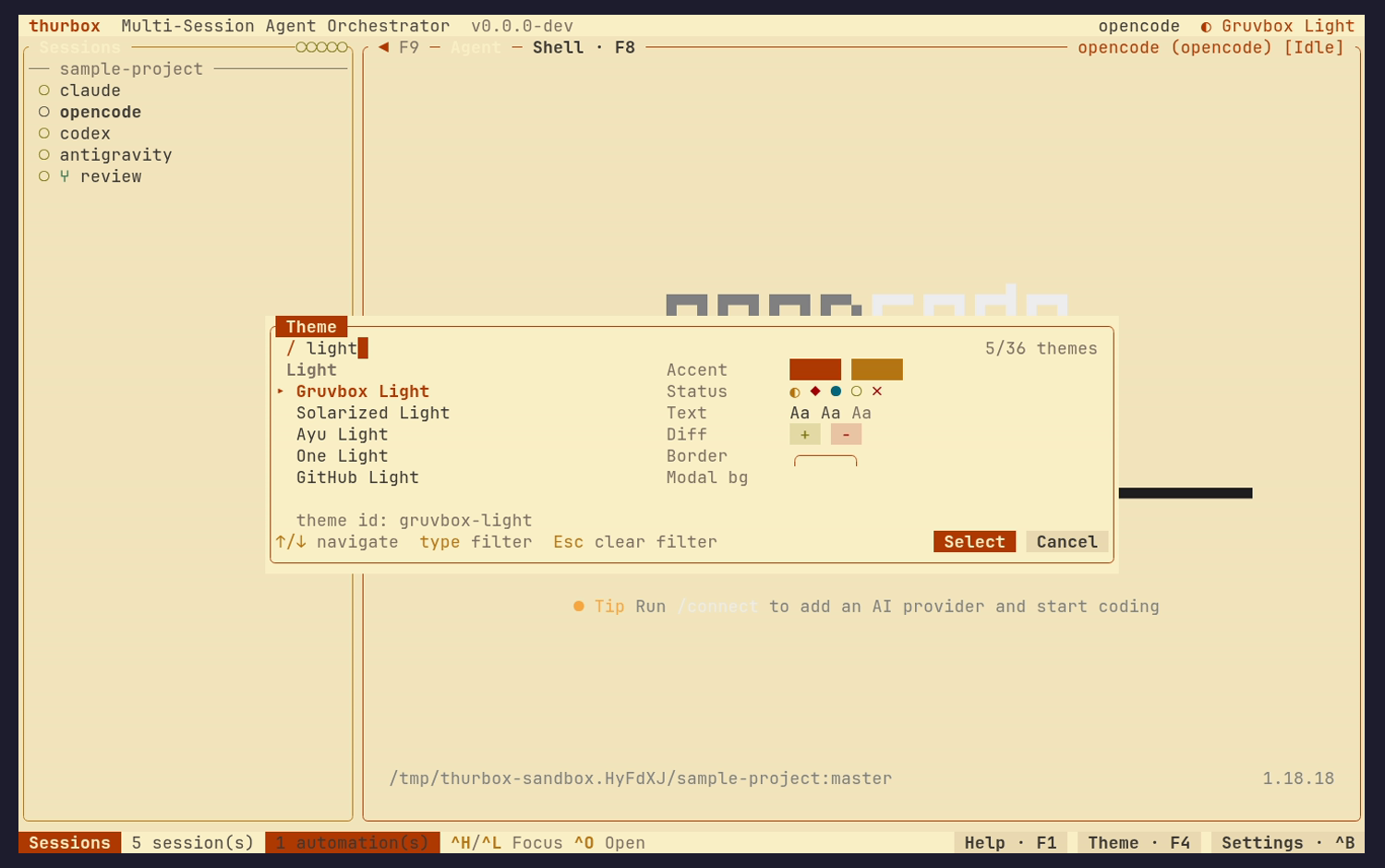Click the status circle beside codex
The height and width of the screenshot is (868, 1385).
(43, 133)
